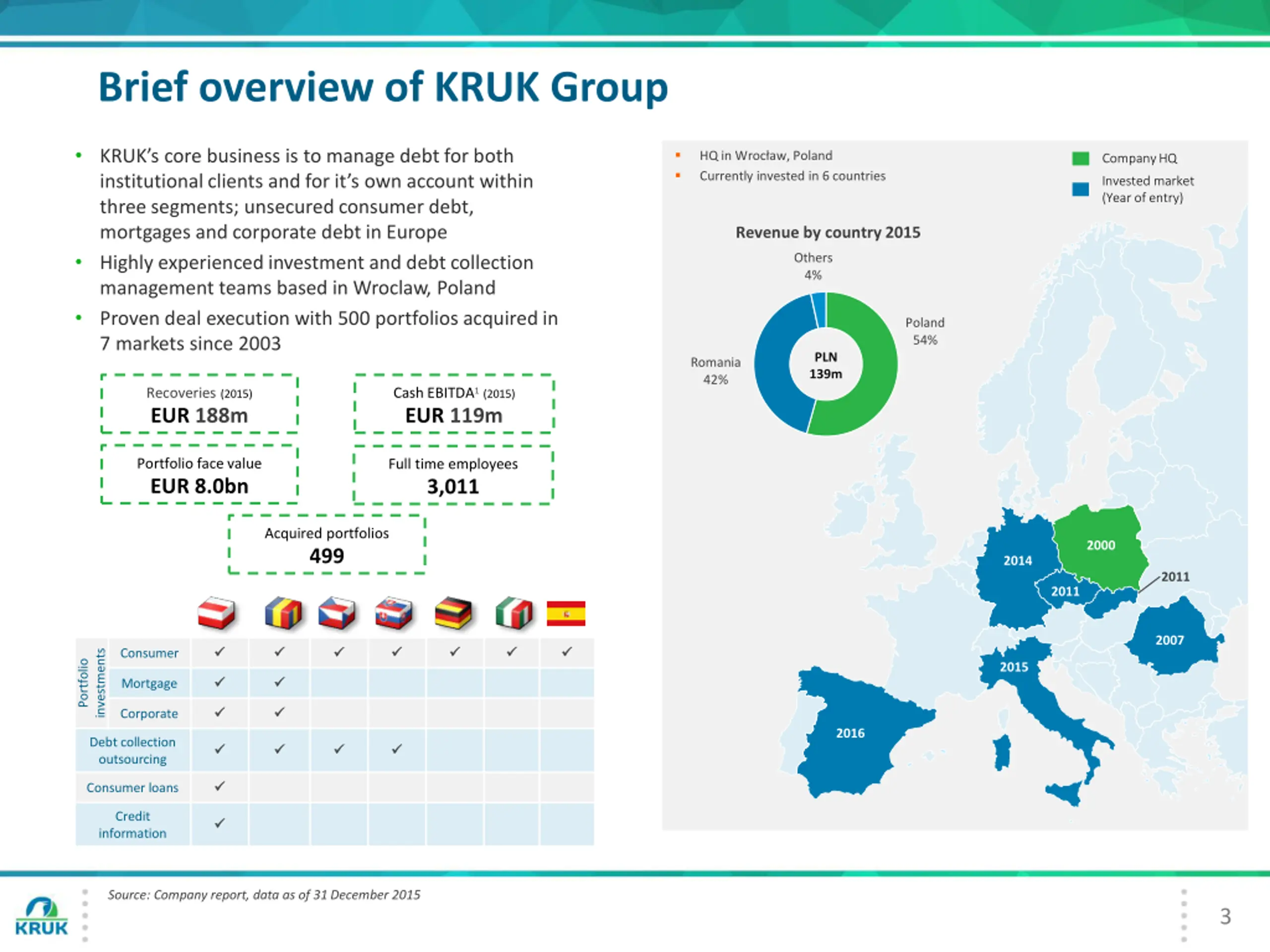Click the Portfolio investments vertical label

(92, 683)
